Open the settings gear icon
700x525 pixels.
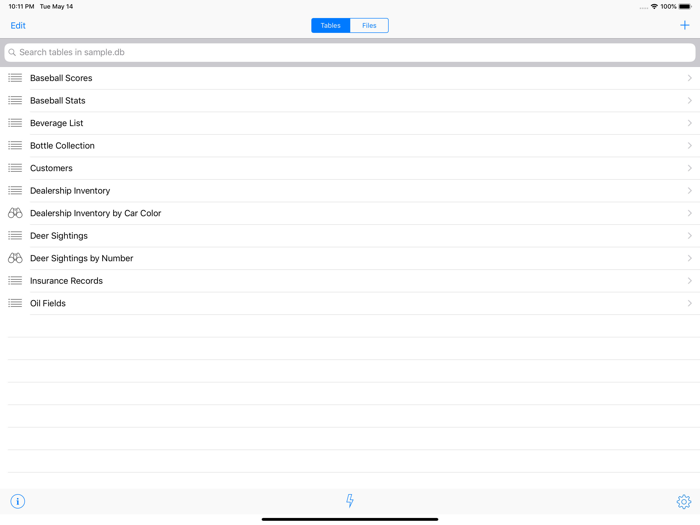683,501
